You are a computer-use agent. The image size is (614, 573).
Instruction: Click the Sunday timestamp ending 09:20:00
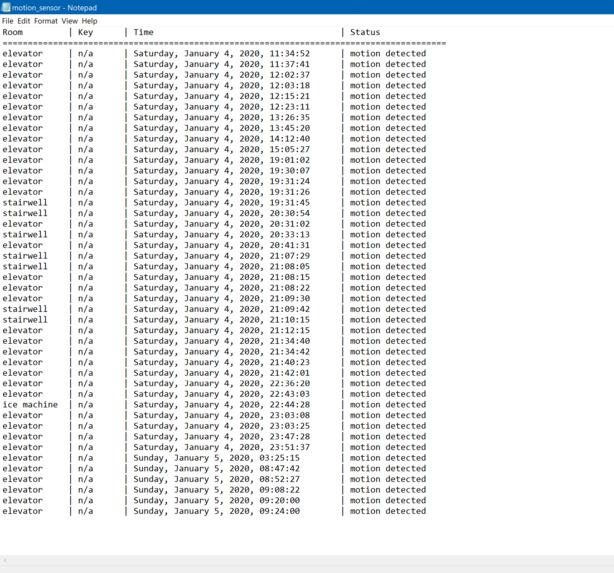point(217,501)
